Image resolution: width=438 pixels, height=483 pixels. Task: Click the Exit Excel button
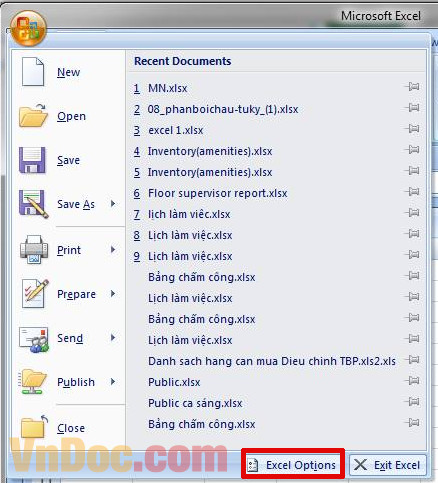pyautogui.click(x=388, y=465)
